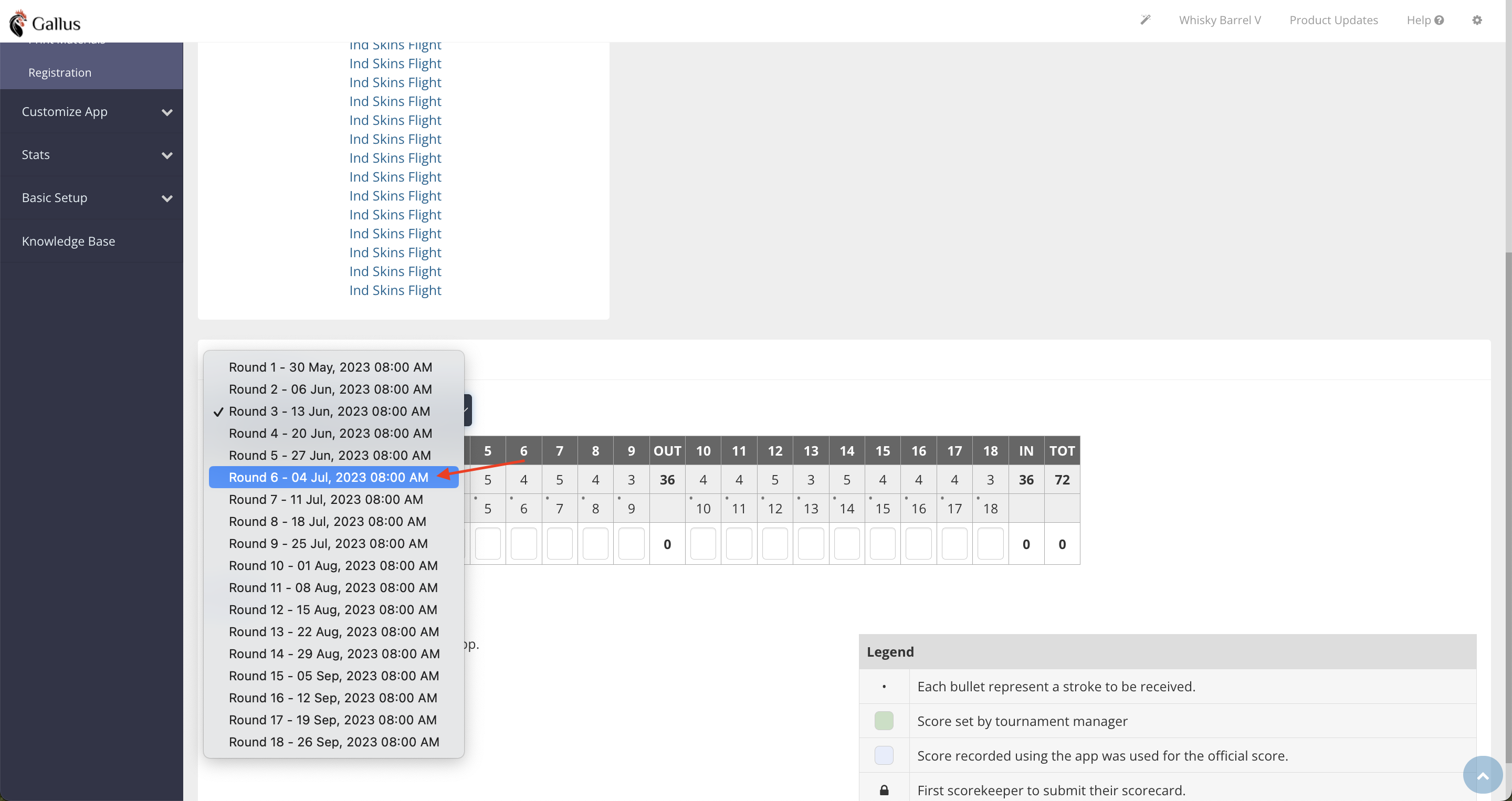
Task: Select Round 12 - 15 Aug, 2023
Action: (333, 609)
